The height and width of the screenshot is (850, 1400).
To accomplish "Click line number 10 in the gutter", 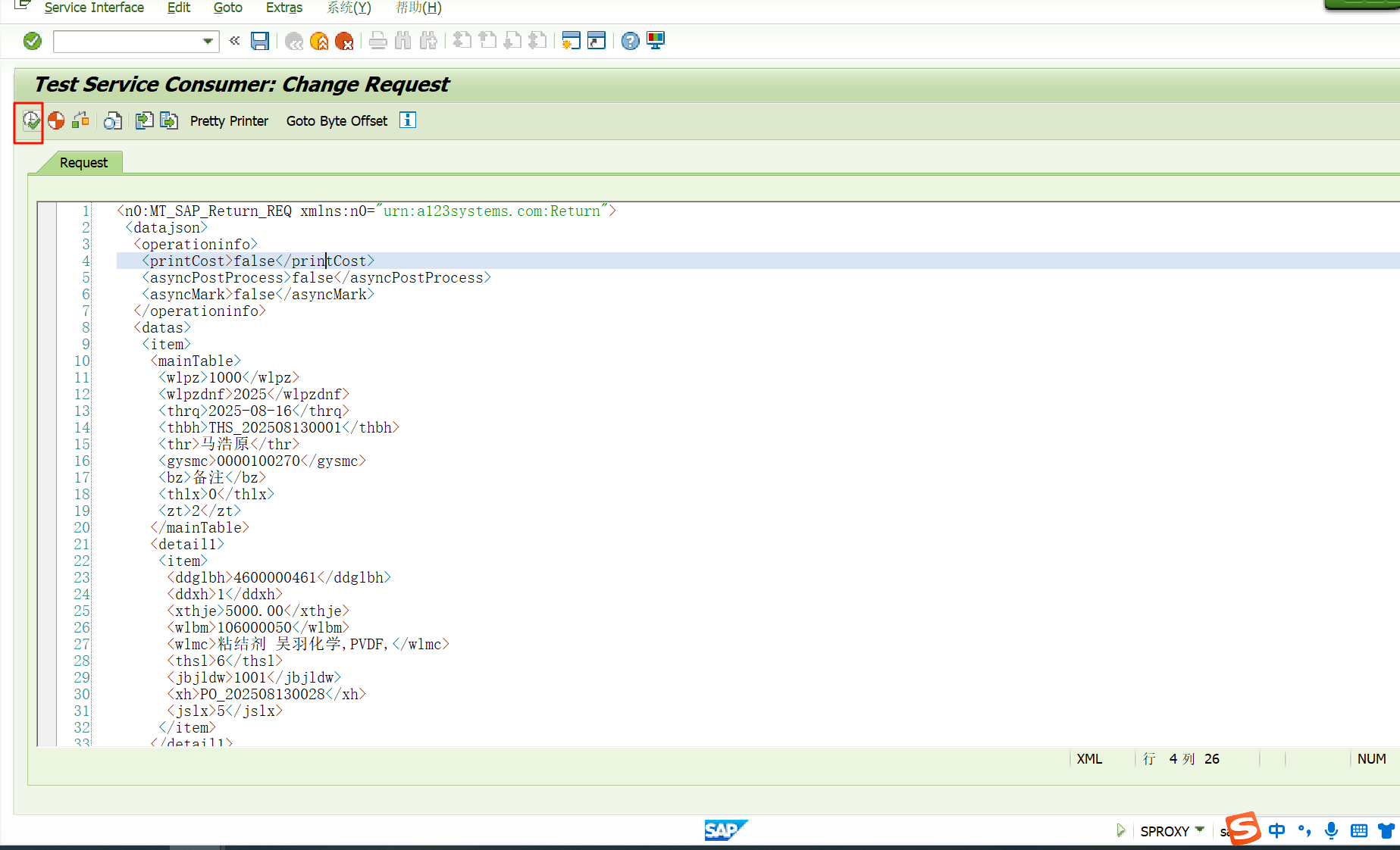I will pos(82,361).
